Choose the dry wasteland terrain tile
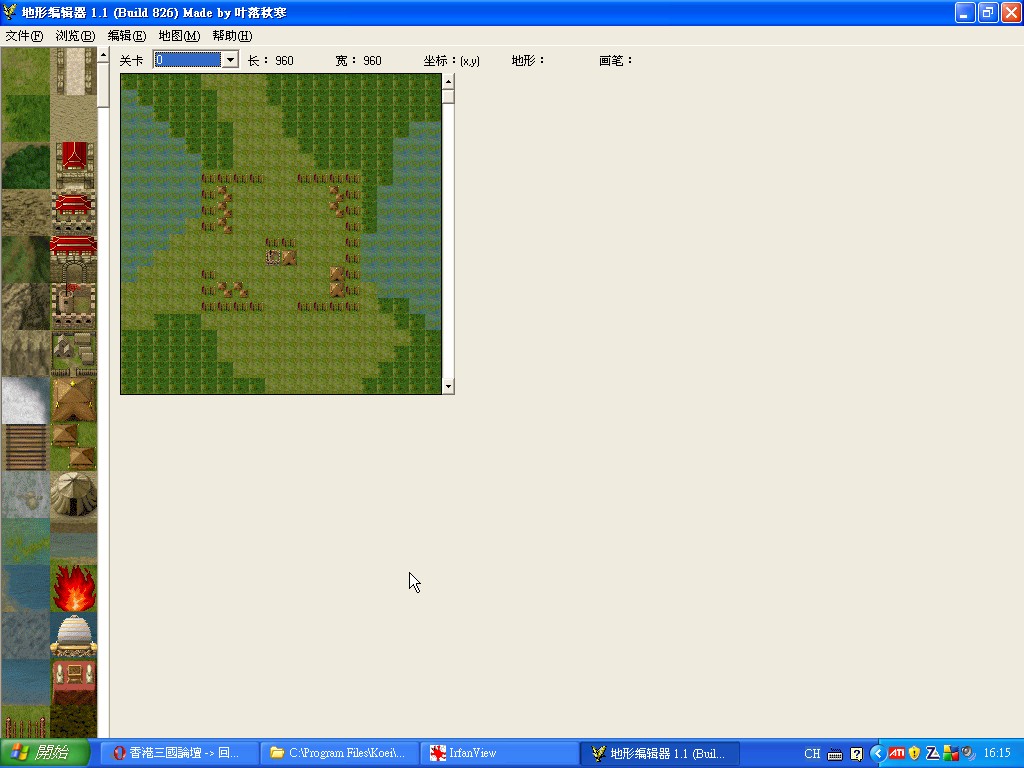 (x=25, y=212)
